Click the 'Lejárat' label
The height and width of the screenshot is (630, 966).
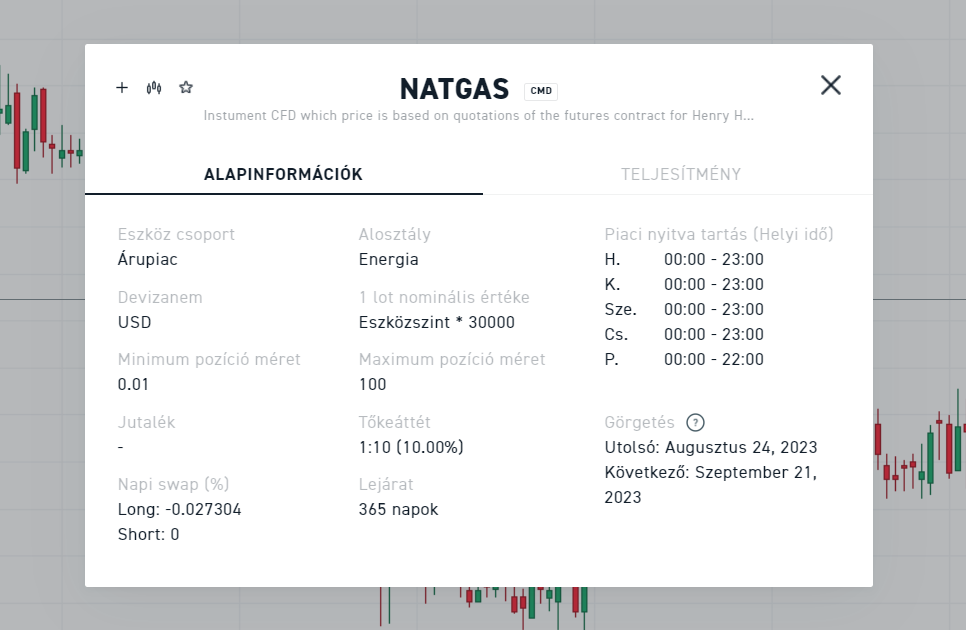(386, 485)
